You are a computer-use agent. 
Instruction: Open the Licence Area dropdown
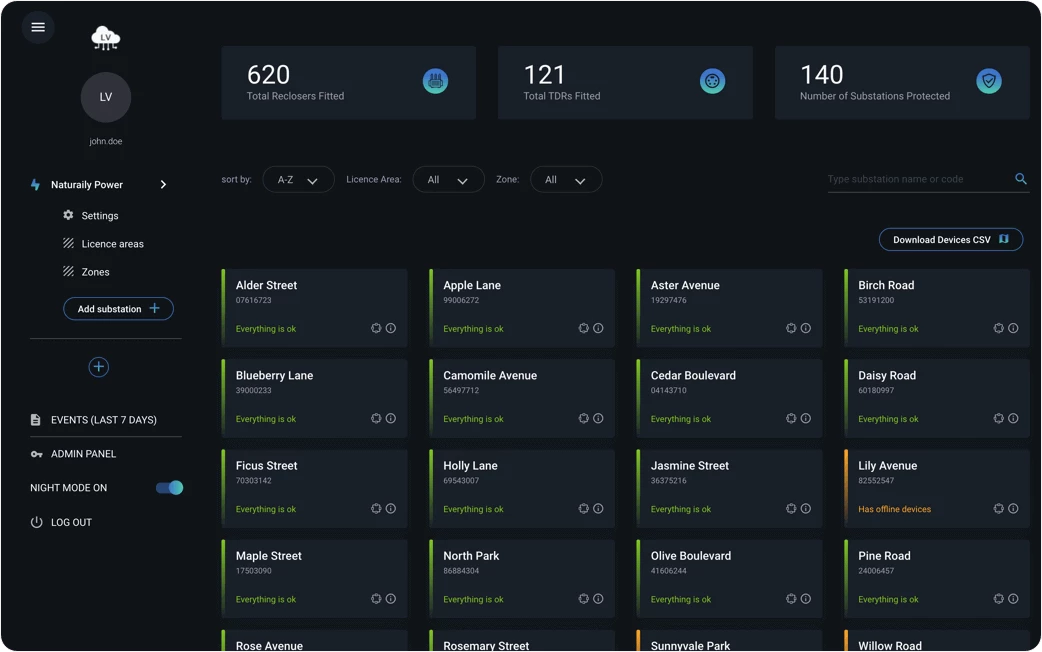449,179
